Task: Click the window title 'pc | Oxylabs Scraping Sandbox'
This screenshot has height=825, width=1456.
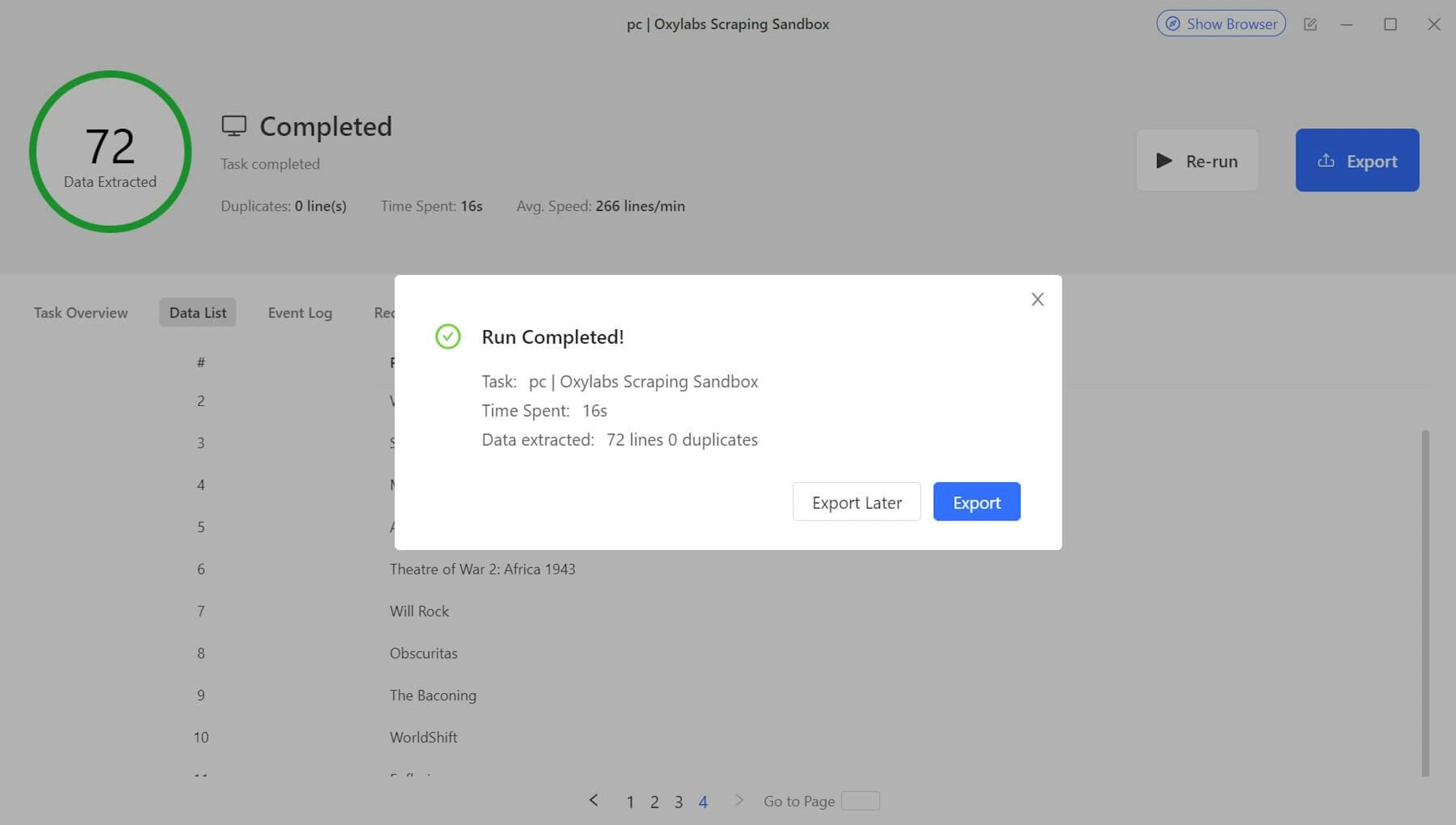Action: click(x=728, y=24)
